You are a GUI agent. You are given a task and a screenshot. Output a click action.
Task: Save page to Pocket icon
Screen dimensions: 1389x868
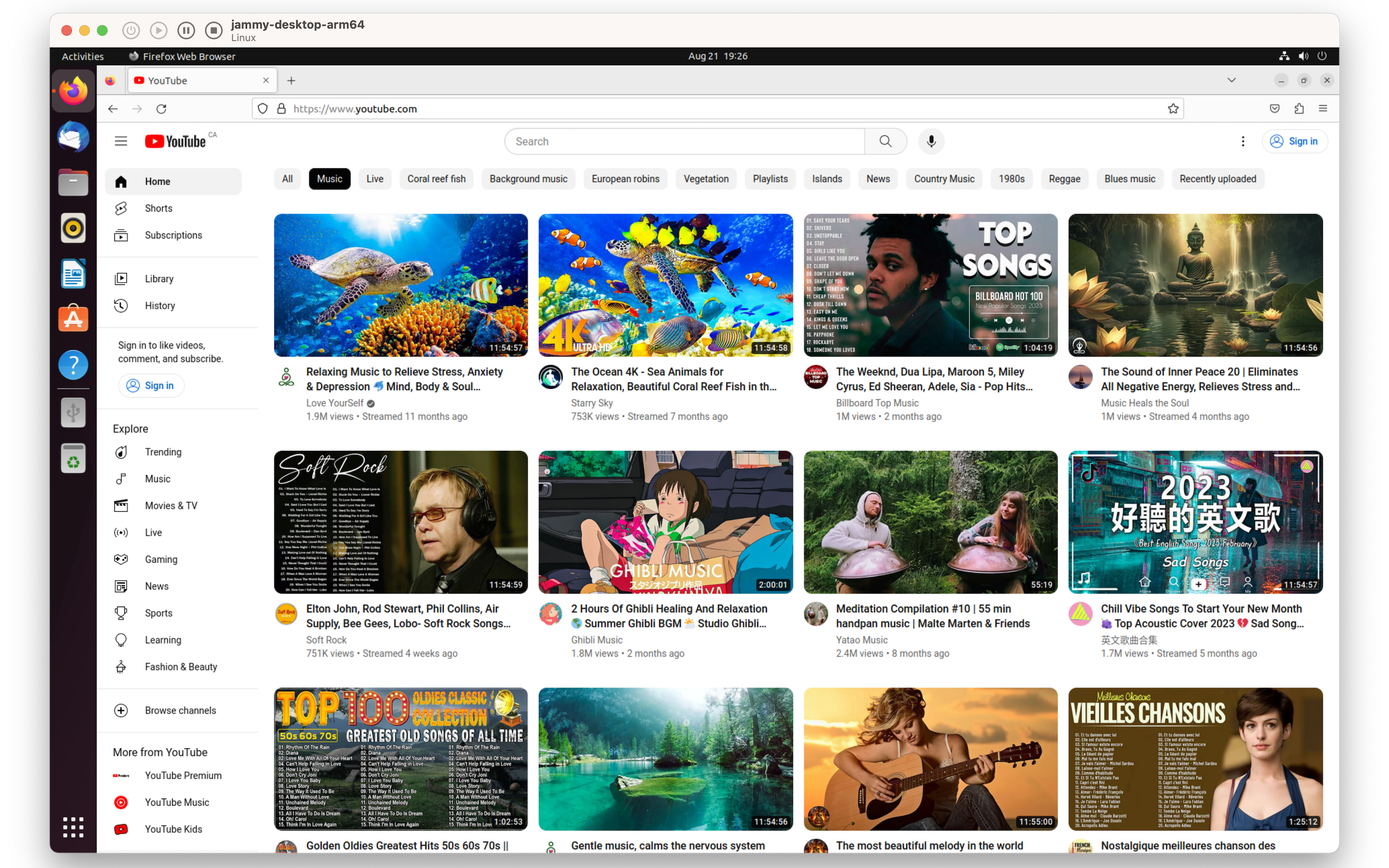[x=1274, y=108]
